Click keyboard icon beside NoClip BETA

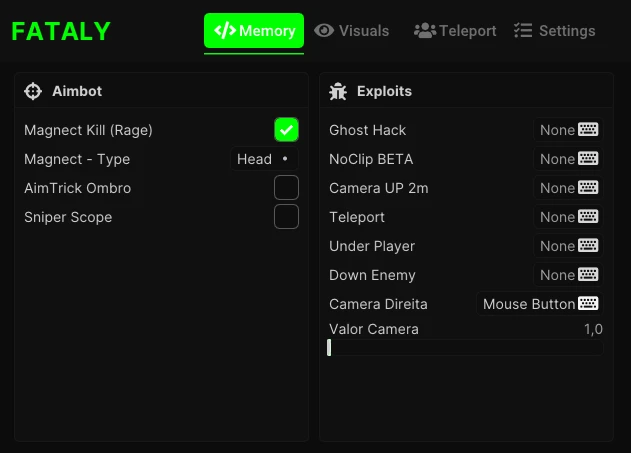[x=588, y=159]
